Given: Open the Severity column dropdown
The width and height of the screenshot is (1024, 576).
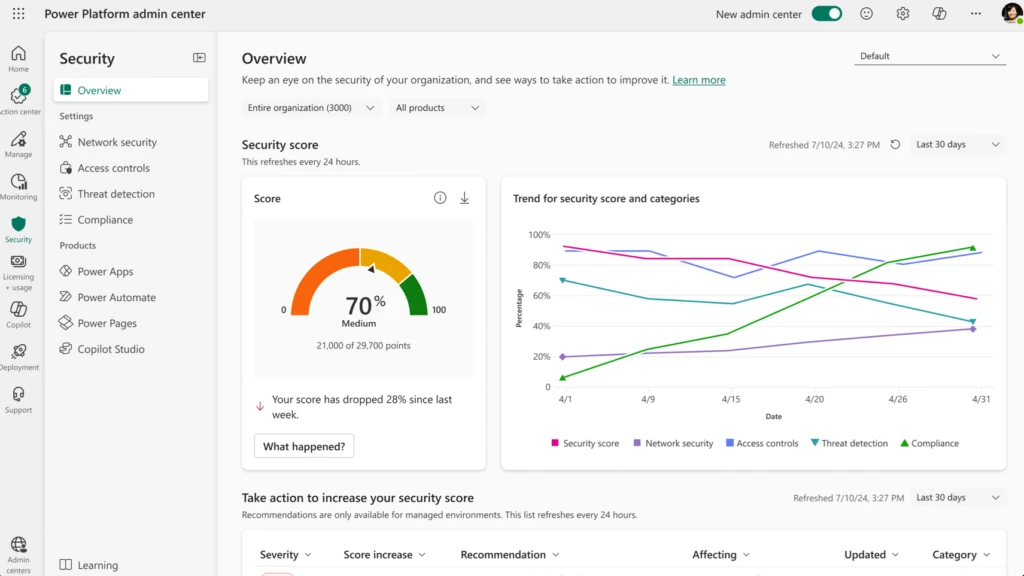Looking at the screenshot, I should pyautogui.click(x=286, y=554).
